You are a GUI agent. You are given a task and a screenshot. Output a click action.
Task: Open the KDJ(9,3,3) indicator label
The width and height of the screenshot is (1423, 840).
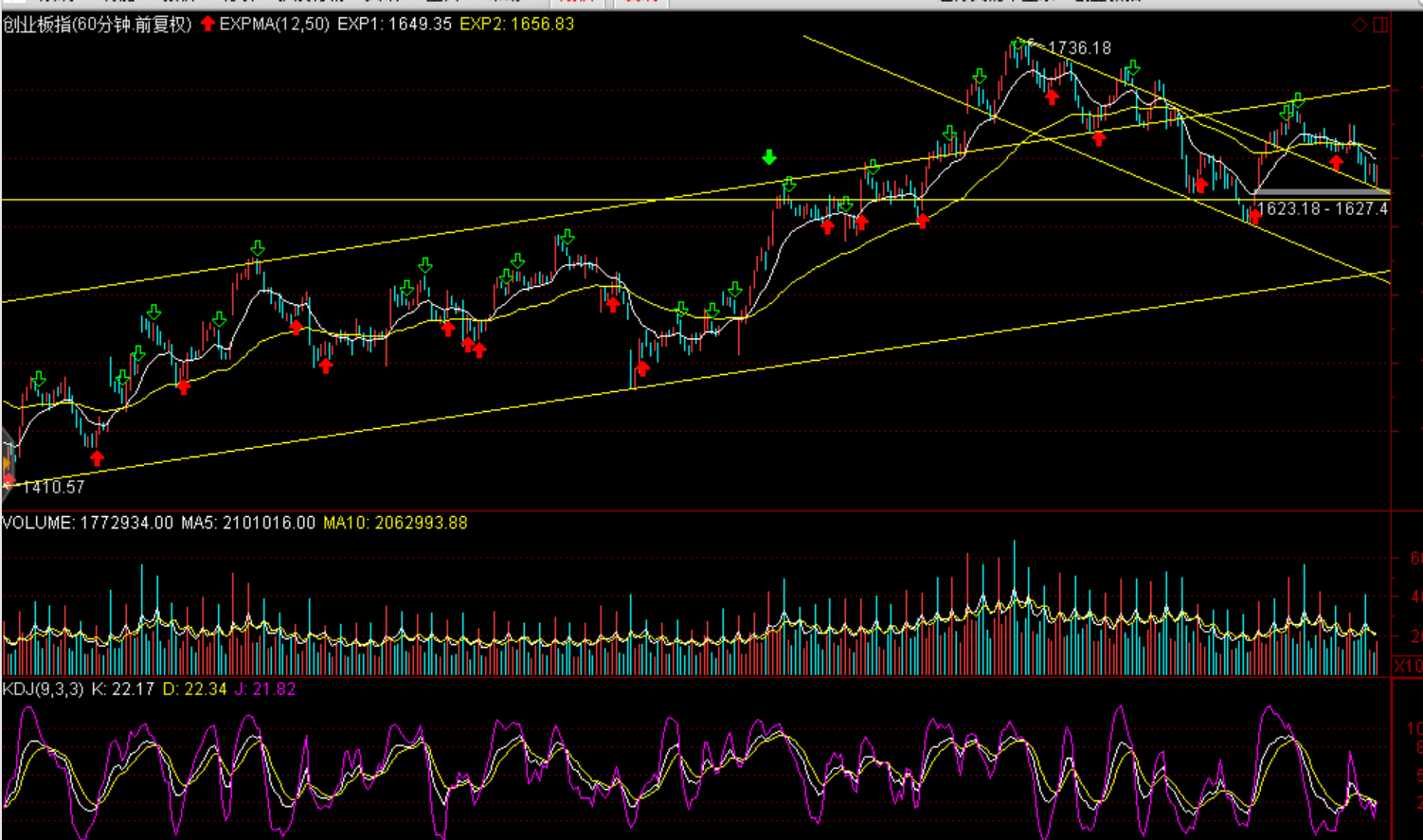(43, 689)
